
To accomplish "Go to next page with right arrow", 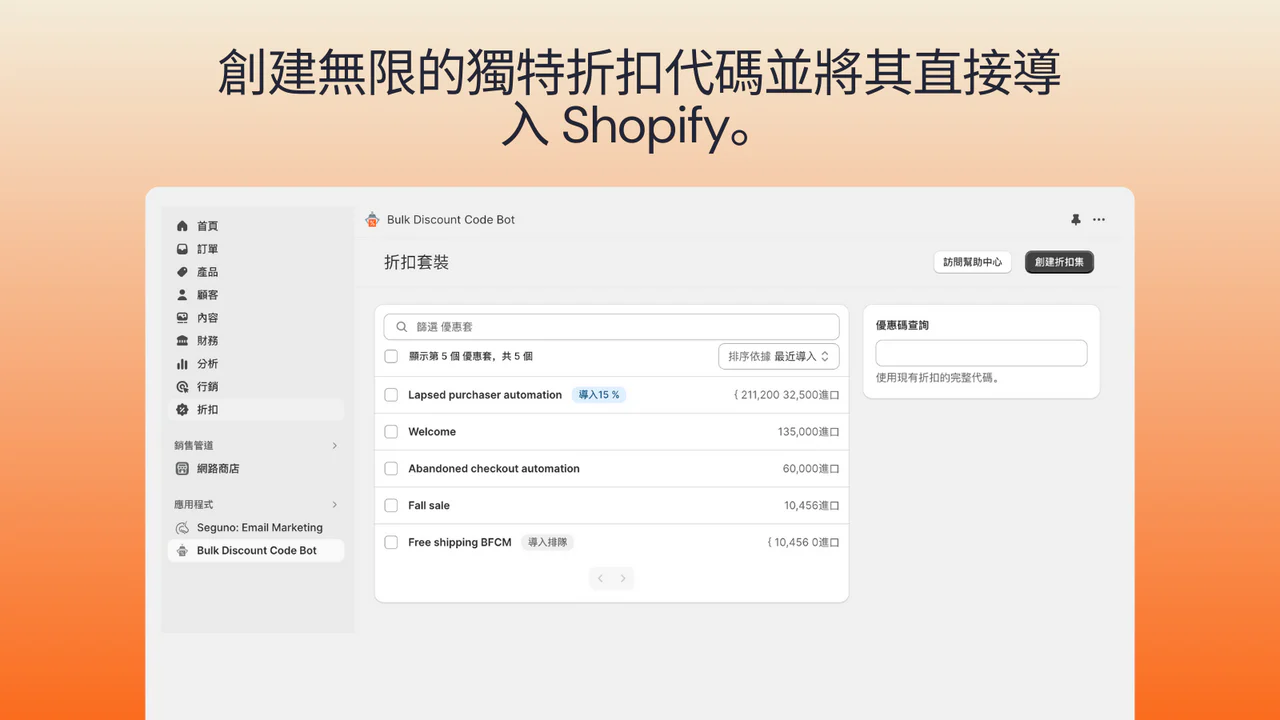I will click(x=623, y=578).
